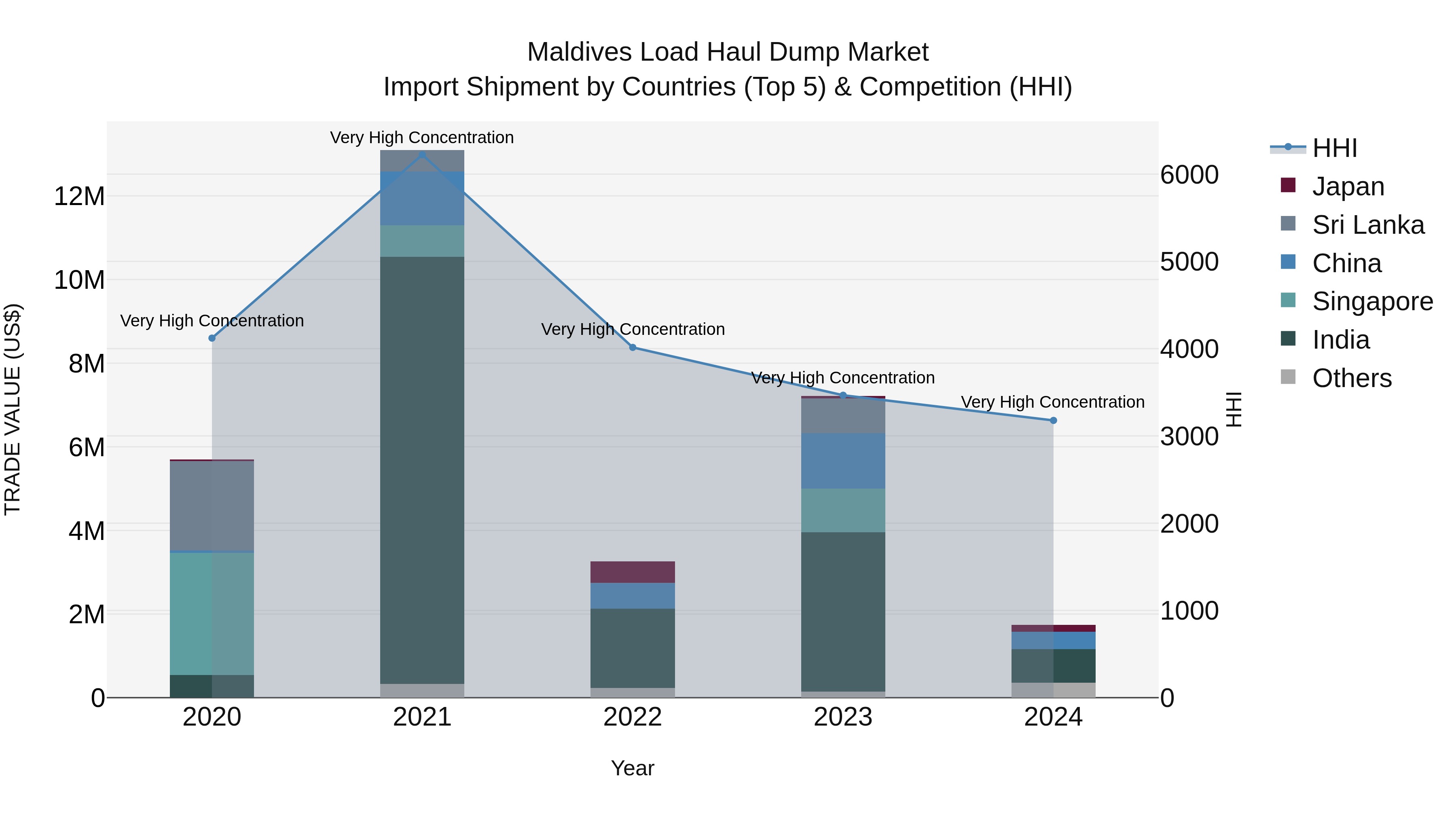
Task: Click the India dark green legend swatch
Action: (x=1288, y=338)
